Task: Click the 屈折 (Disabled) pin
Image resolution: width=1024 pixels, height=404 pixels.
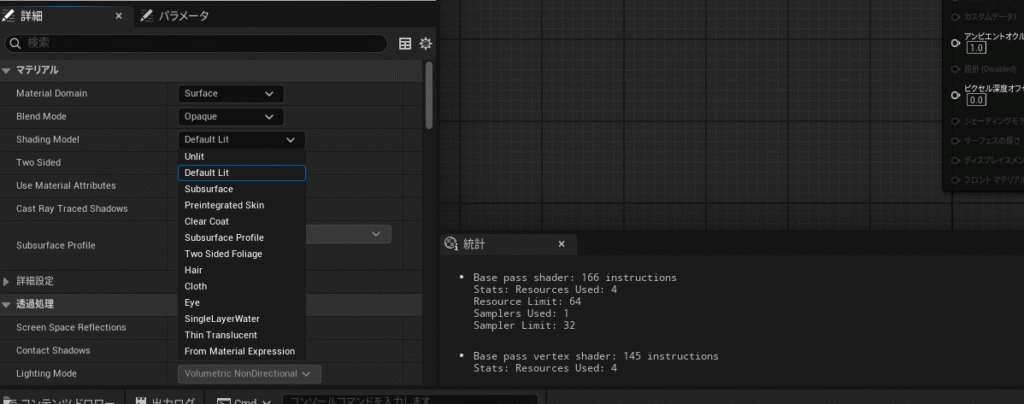Action: click(x=955, y=69)
